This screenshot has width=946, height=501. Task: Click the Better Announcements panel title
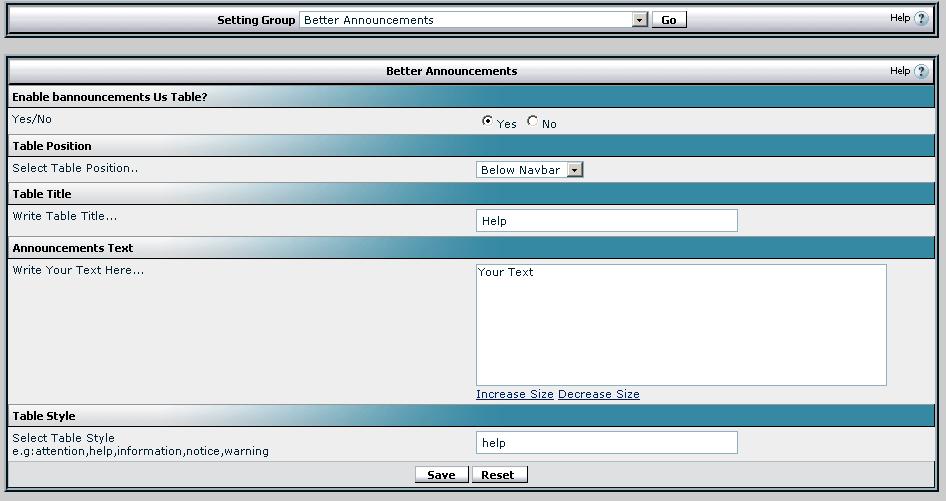point(451,71)
